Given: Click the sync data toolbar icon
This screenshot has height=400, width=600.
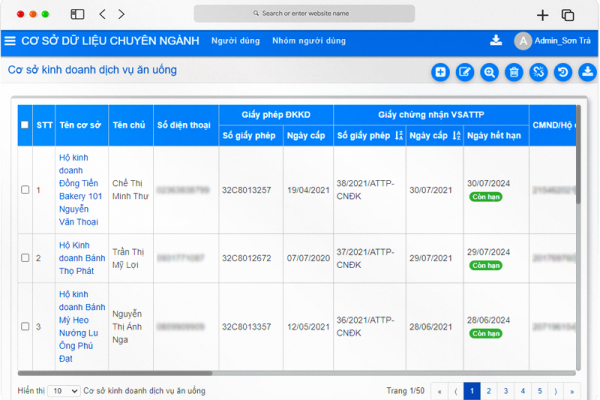Looking at the screenshot, I should (x=538, y=72).
